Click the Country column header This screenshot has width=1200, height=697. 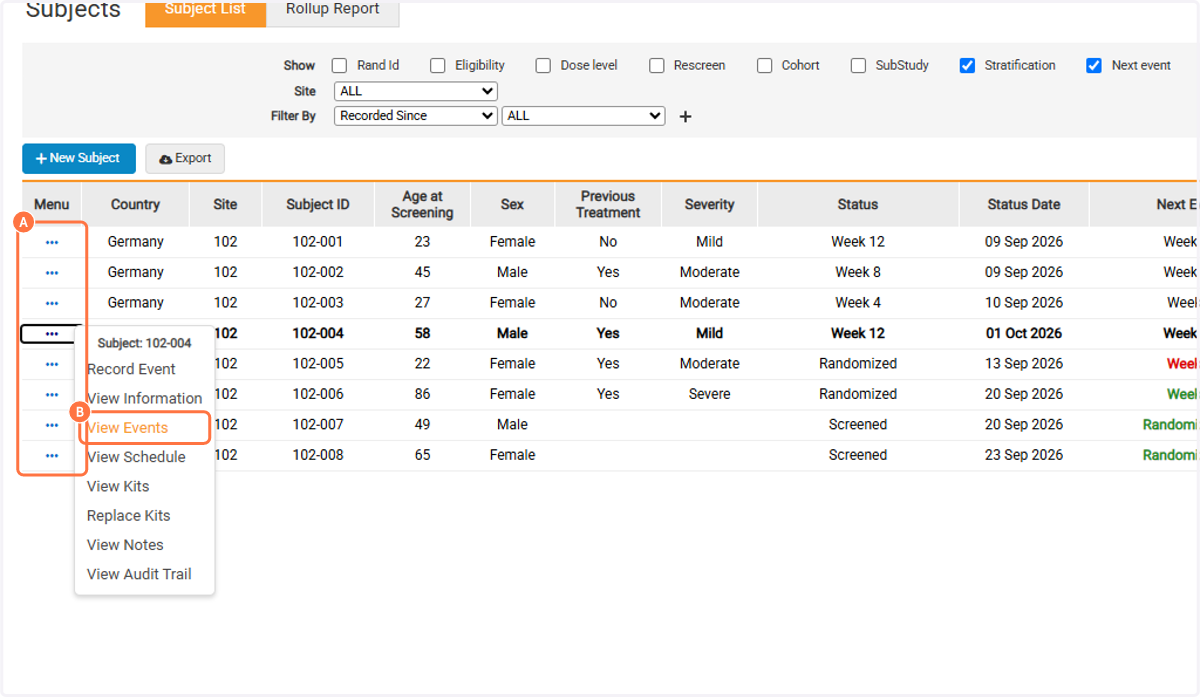[x=135, y=205]
